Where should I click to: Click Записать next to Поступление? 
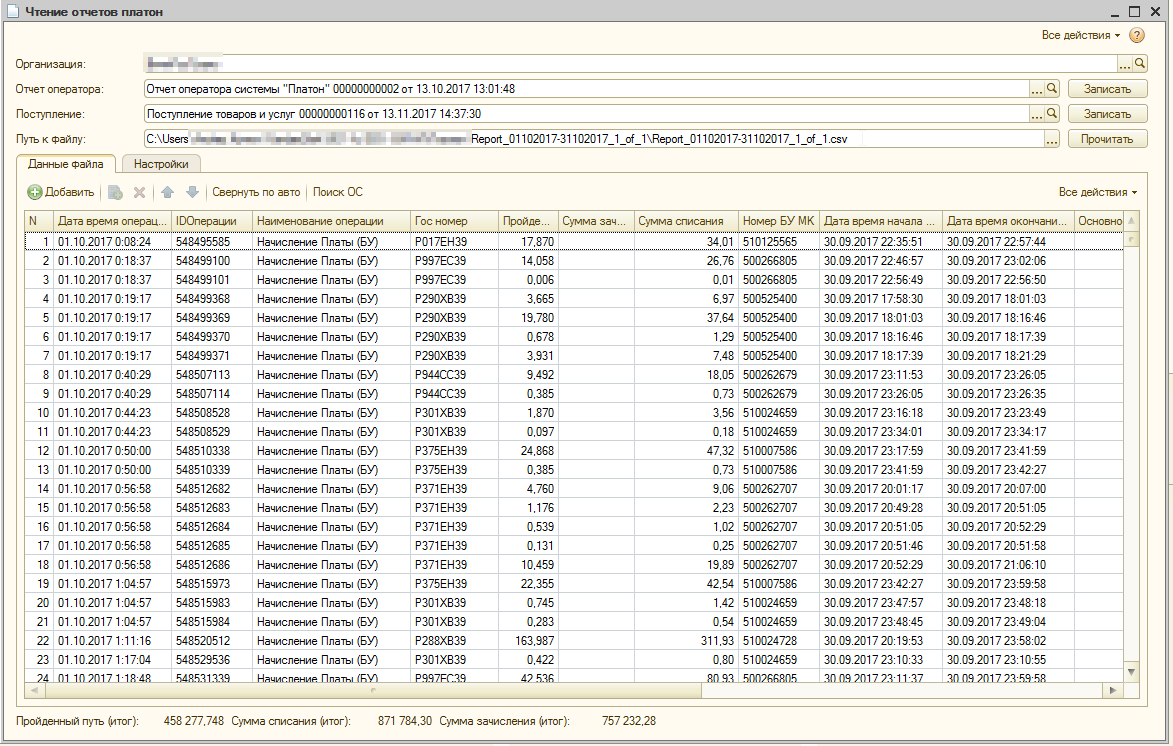pyautogui.click(x=1107, y=114)
